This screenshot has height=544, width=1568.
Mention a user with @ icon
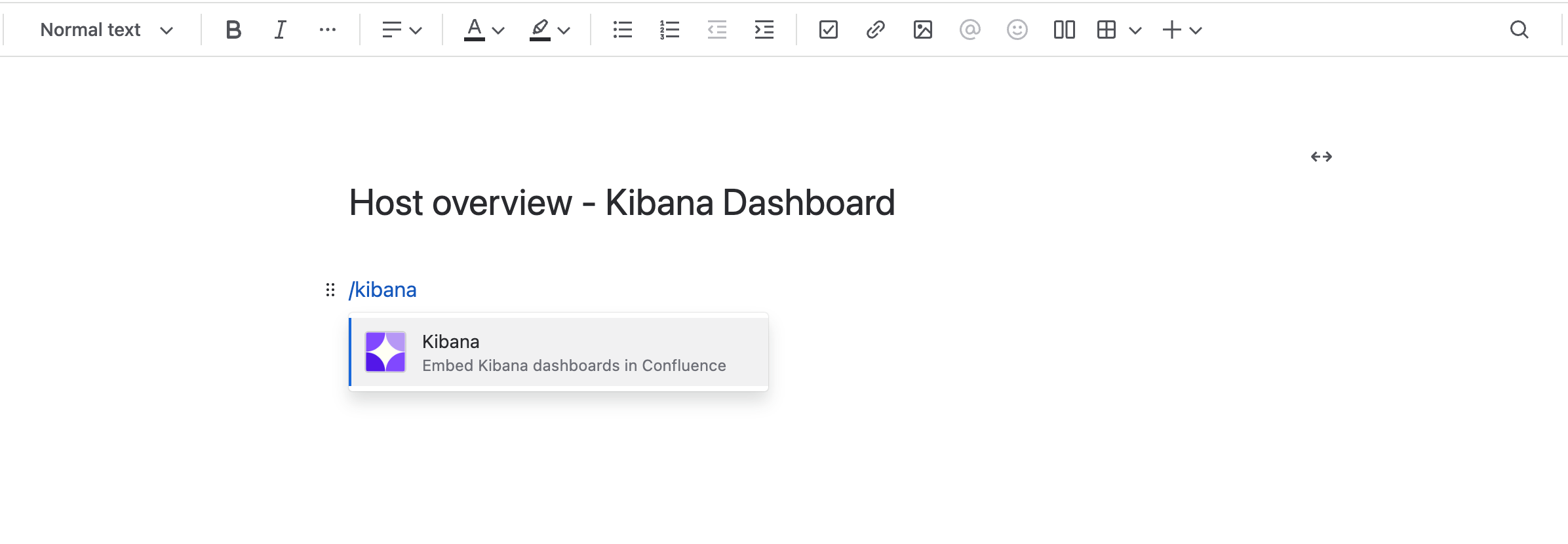[970, 29]
